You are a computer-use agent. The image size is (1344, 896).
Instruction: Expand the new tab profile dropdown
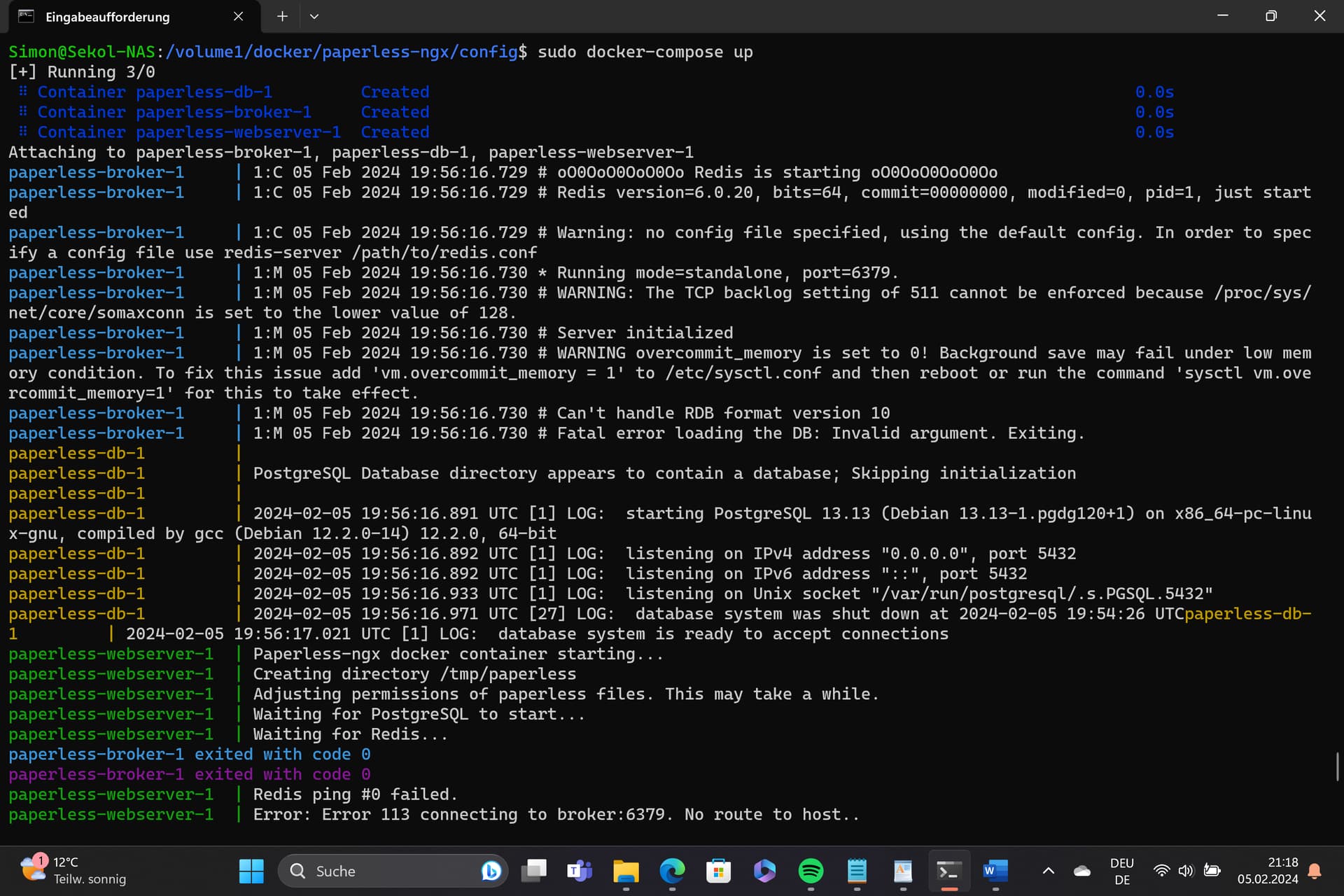314,16
